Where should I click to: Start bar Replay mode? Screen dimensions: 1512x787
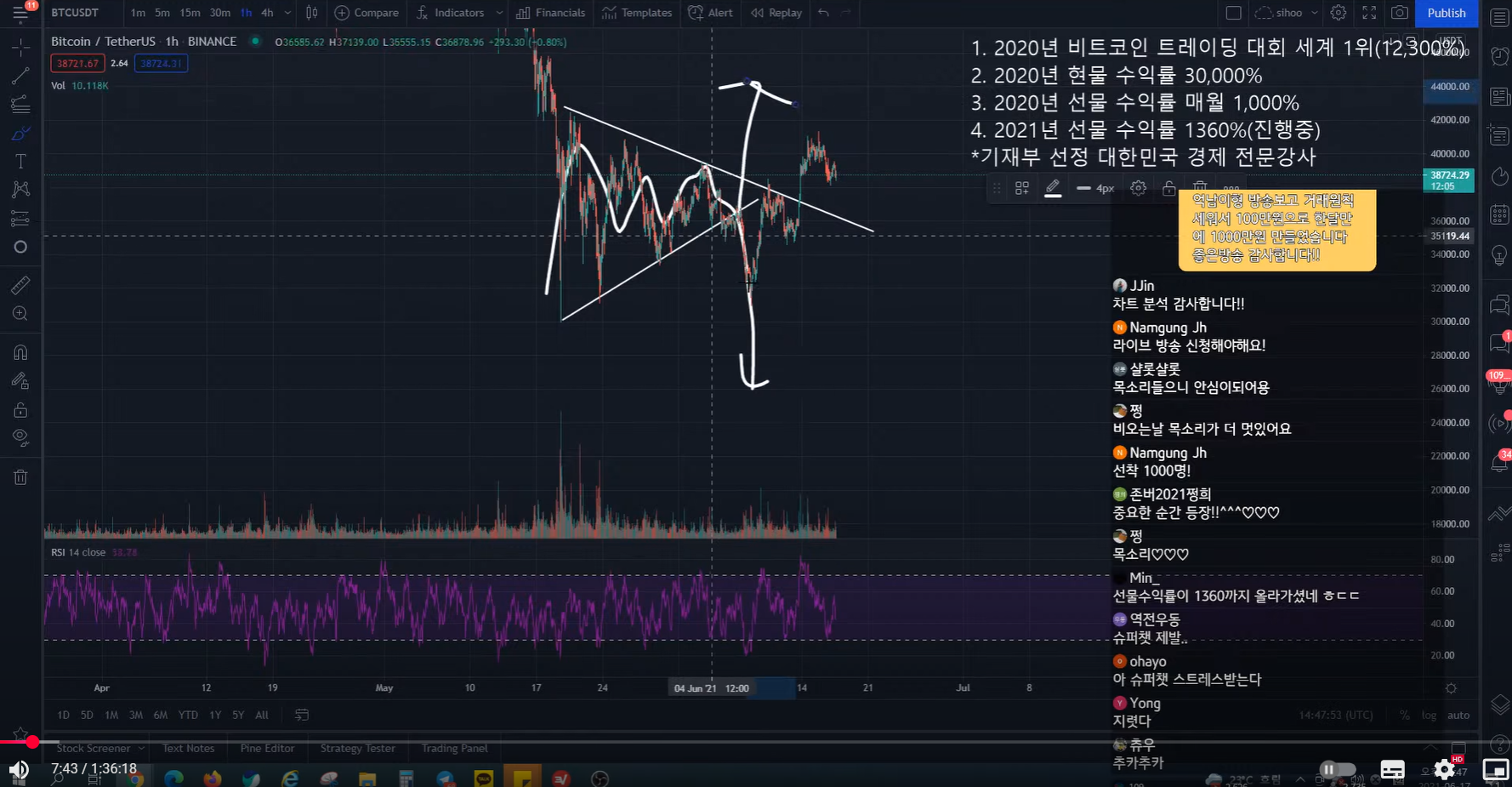click(776, 13)
